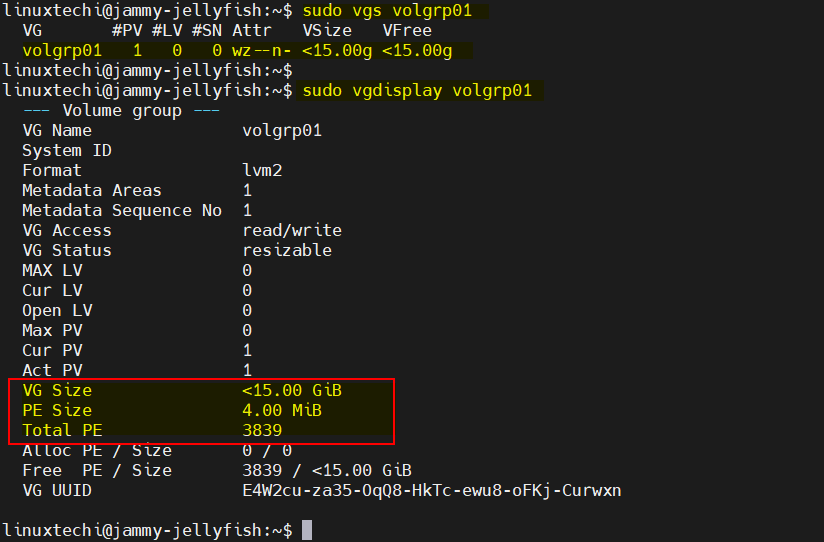Click the '--- Volume group ---' heading
Viewport: 824px width, 542px height.
tap(121, 110)
